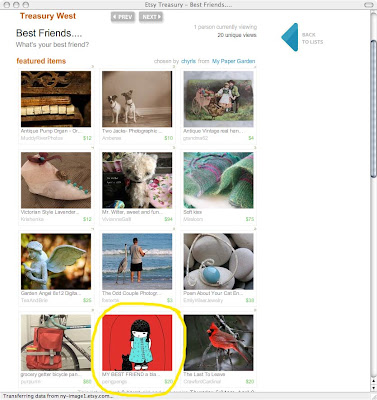
Task: Click the 'Antique Vintage real hen' item title
Action: point(213,131)
